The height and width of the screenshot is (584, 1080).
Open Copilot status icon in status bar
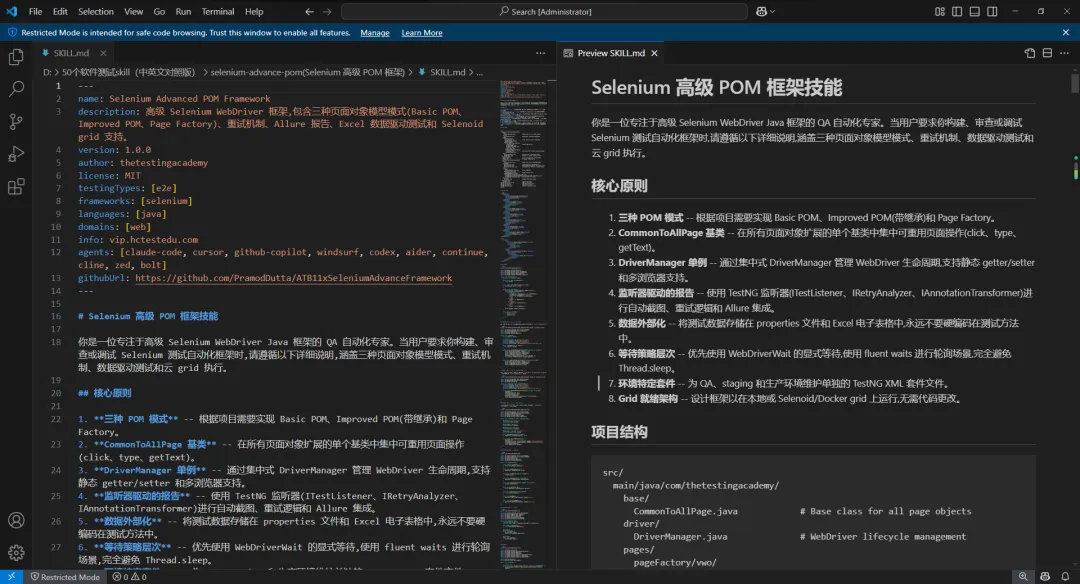(x=1045, y=576)
